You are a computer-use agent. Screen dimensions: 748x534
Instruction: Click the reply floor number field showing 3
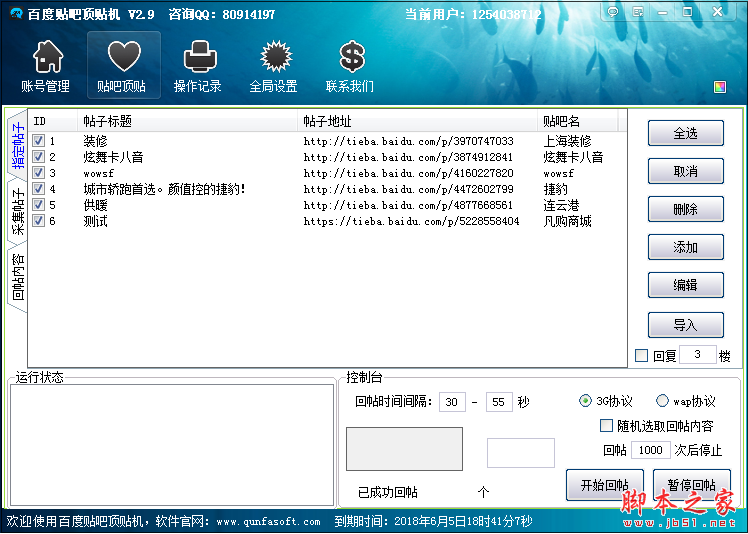click(697, 355)
